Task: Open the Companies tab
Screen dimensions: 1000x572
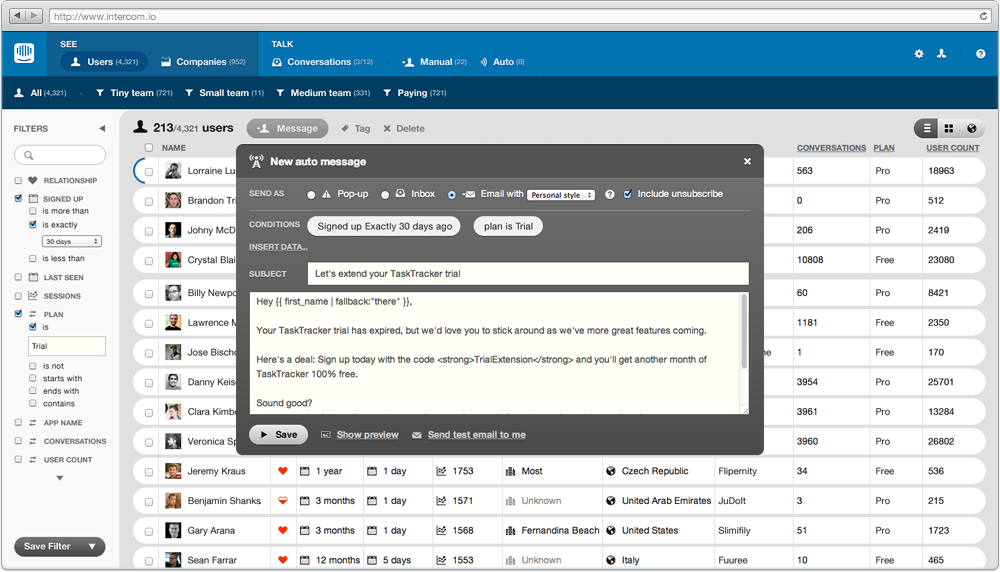Action: click(x=203, y=62)
